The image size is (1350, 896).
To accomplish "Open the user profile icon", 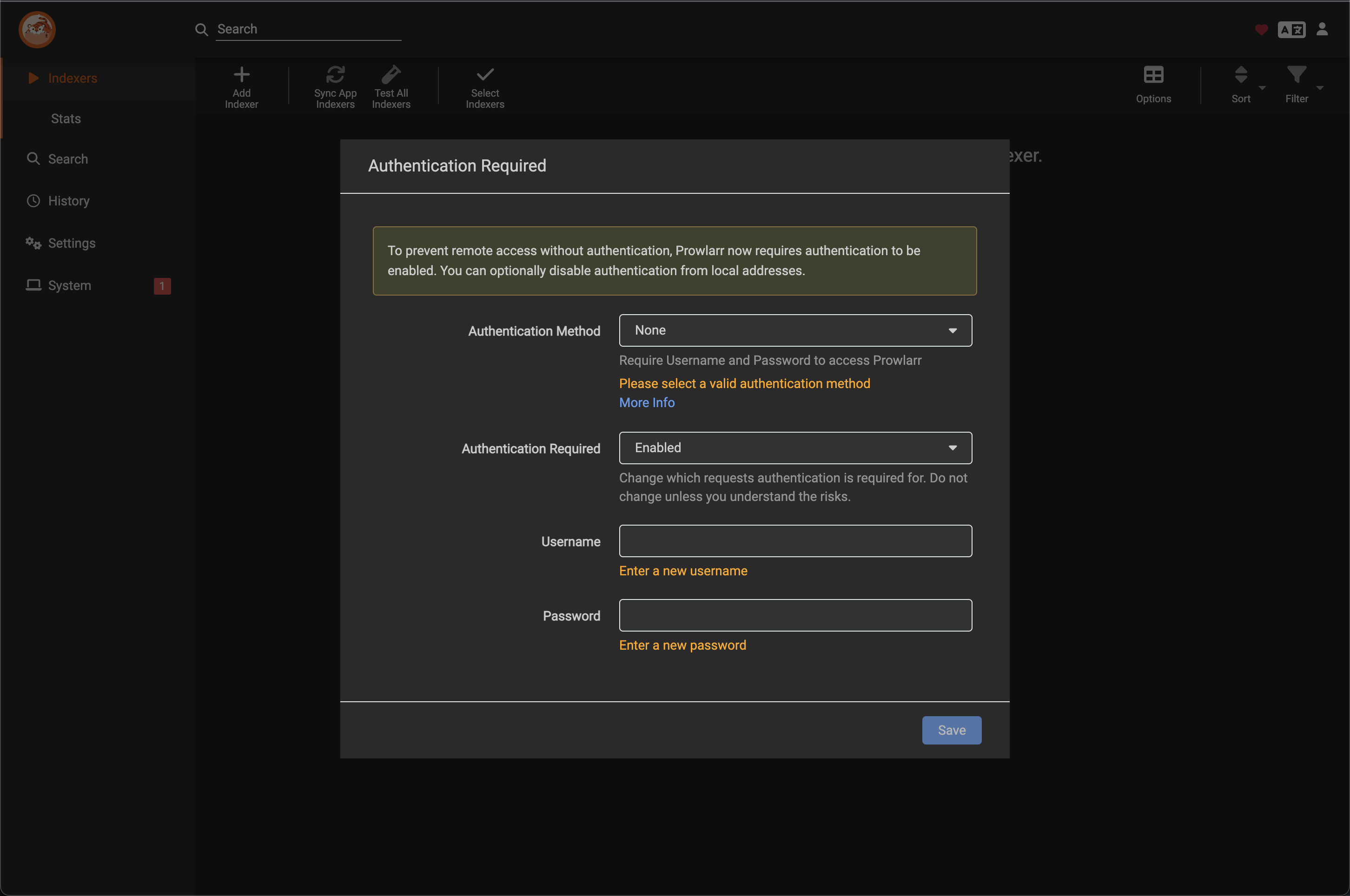I will coord(1322,29).
